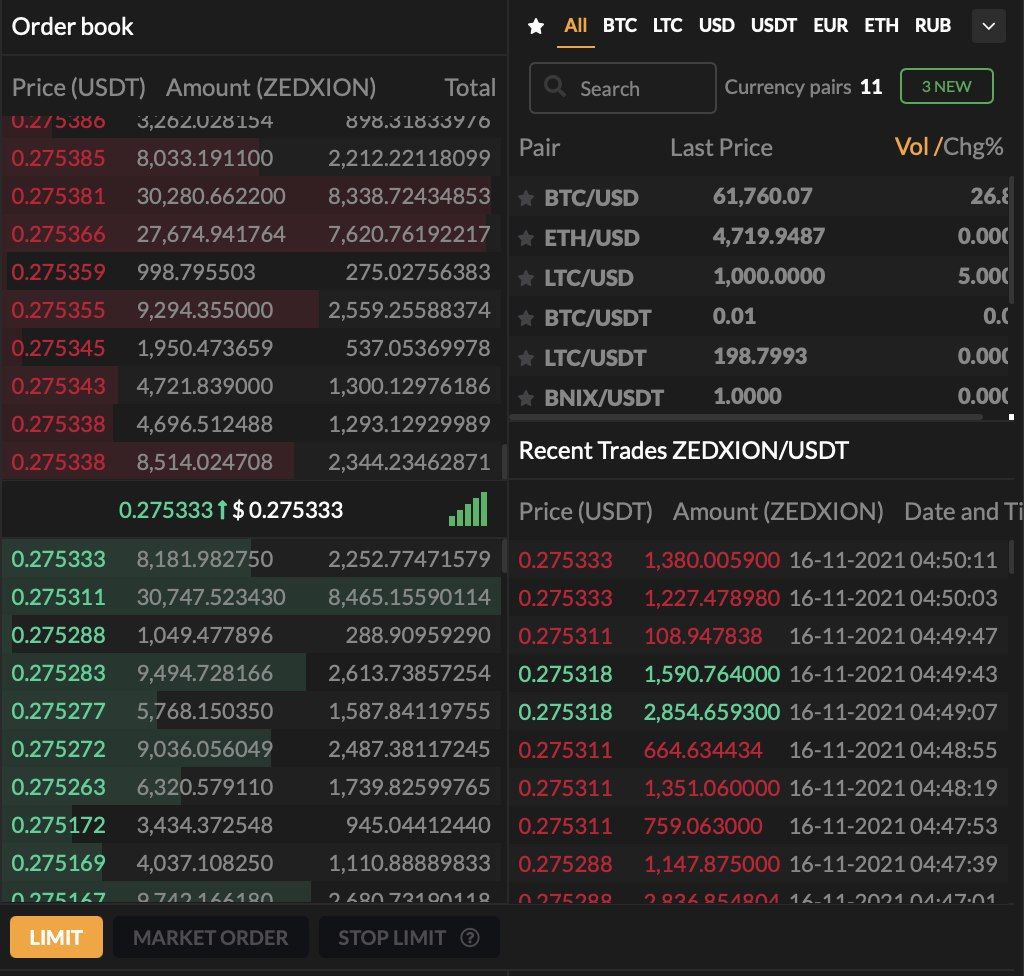Click the trade at 04:47:39
Image resolution: width=1024 pixels, height=976 pixels.
pos(758,864)
